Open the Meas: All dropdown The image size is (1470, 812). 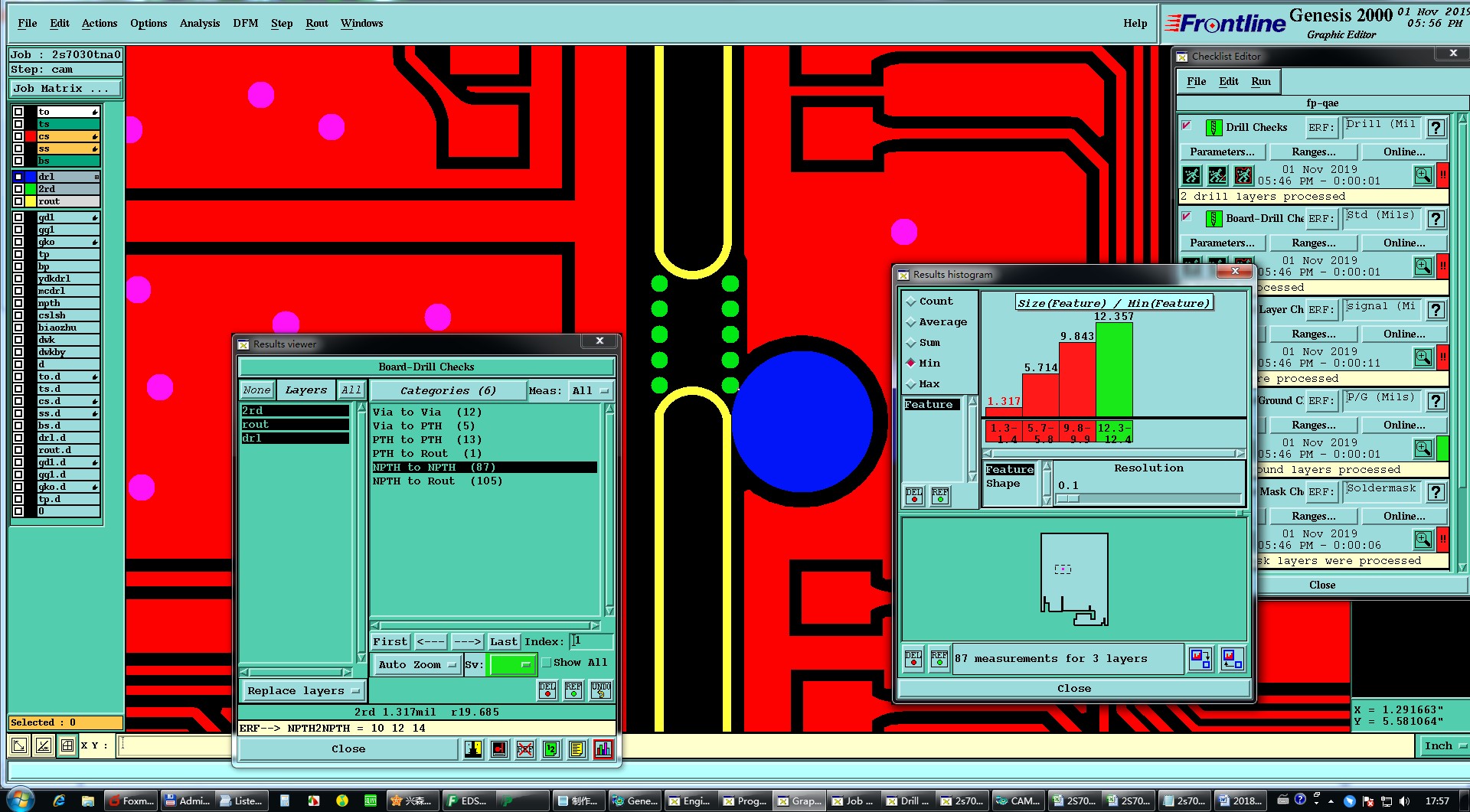click(x=591, y=390)
